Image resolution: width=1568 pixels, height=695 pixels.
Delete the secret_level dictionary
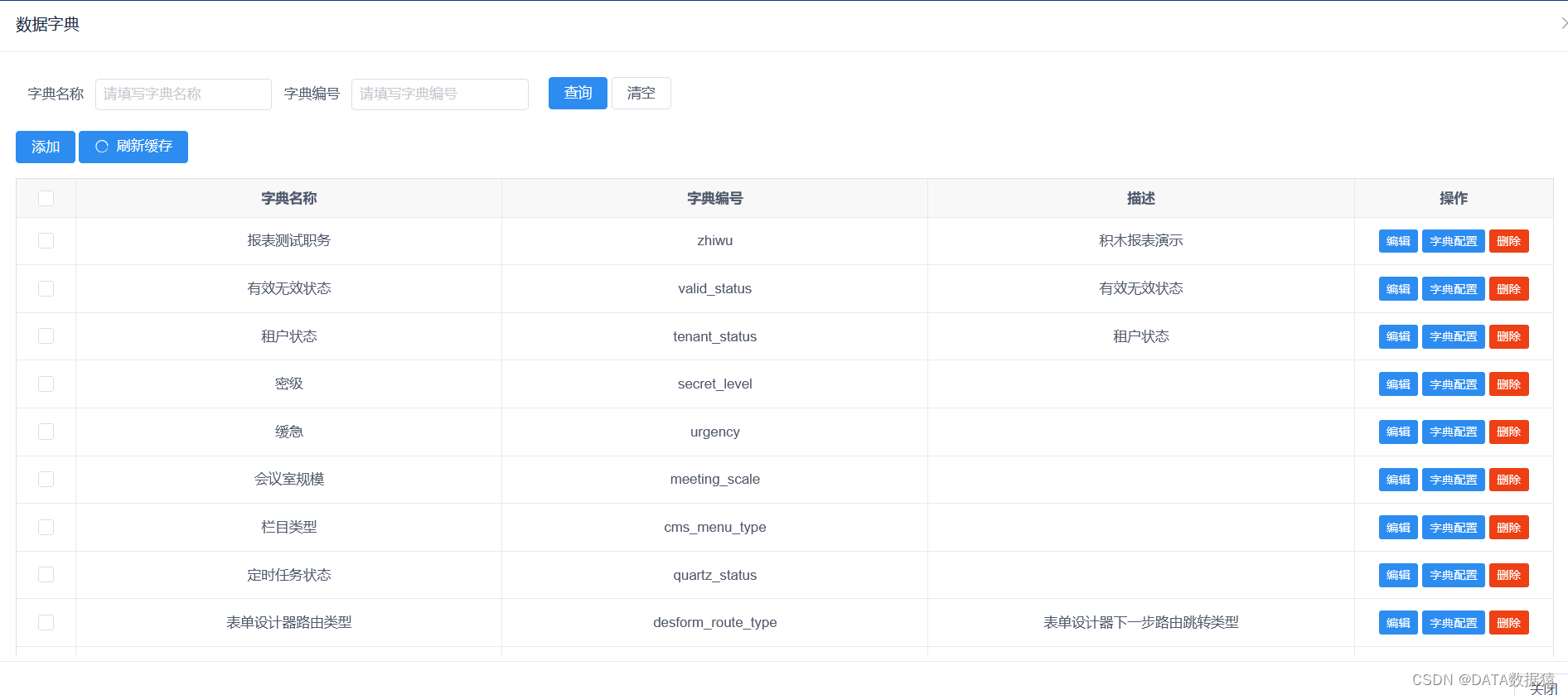pos(1509,384)
